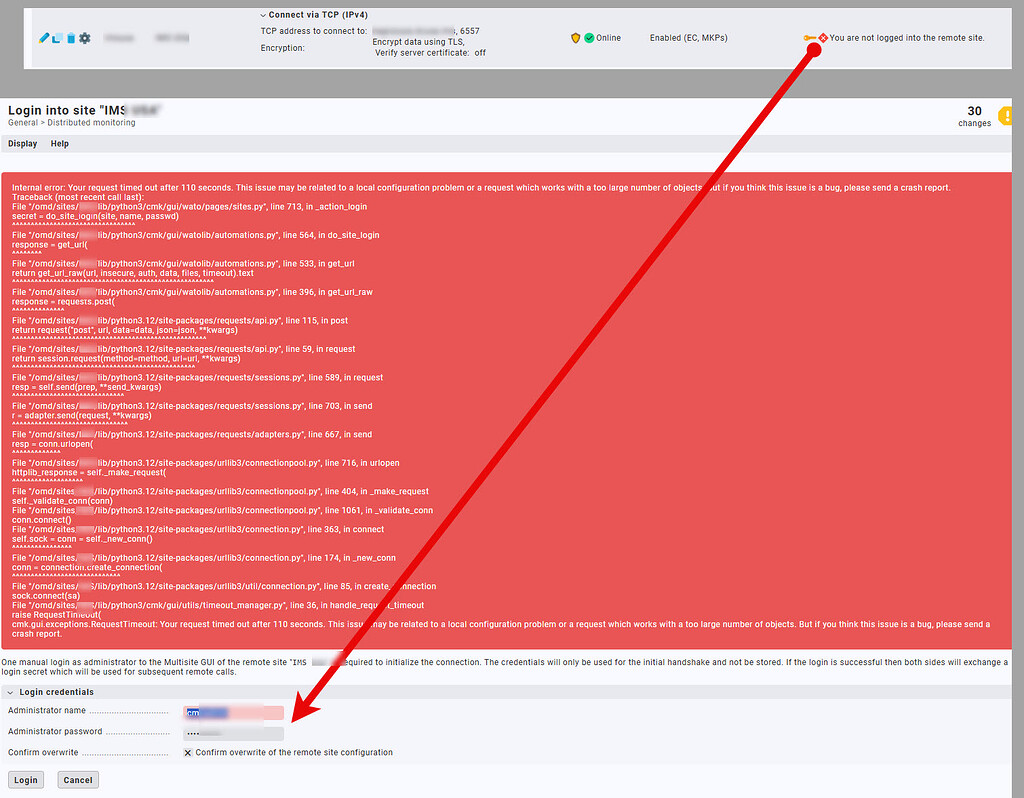Image resolution: width=1024 pixels, height=798 pixels.
Task: Click the trash delete site icon
Action: pos(70,38)
